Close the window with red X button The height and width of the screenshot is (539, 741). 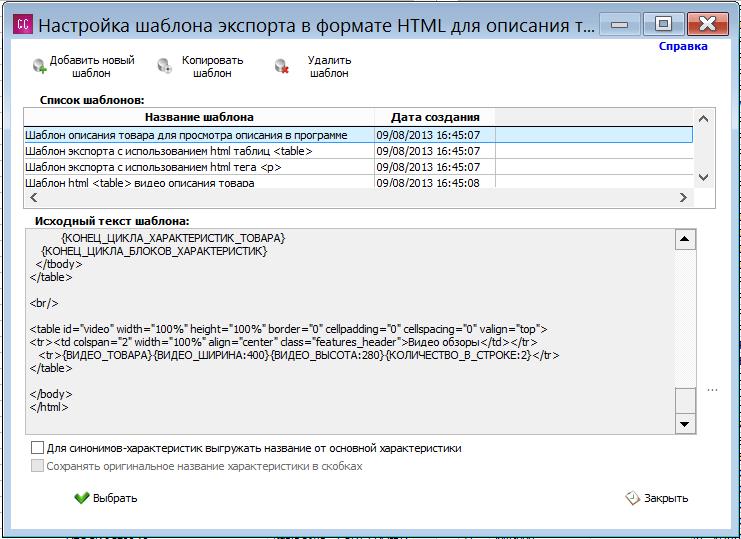[x=707, y=25]
